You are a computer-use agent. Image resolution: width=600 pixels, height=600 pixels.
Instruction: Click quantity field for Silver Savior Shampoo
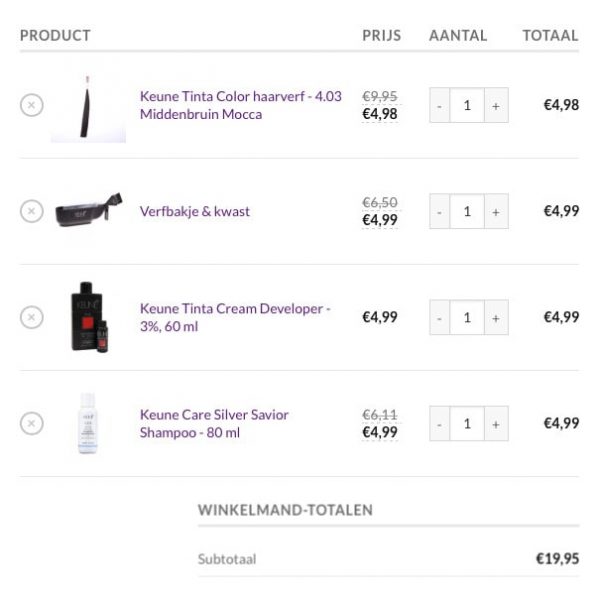click(467, 423)
